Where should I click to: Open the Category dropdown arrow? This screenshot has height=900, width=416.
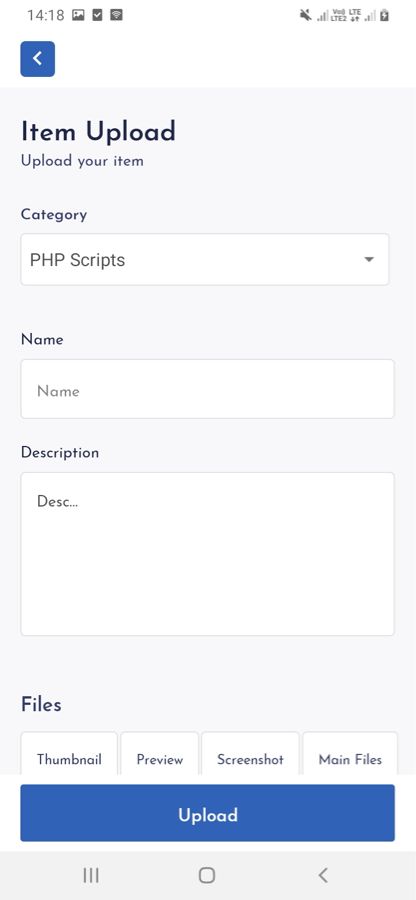click(x=369, y=259)
